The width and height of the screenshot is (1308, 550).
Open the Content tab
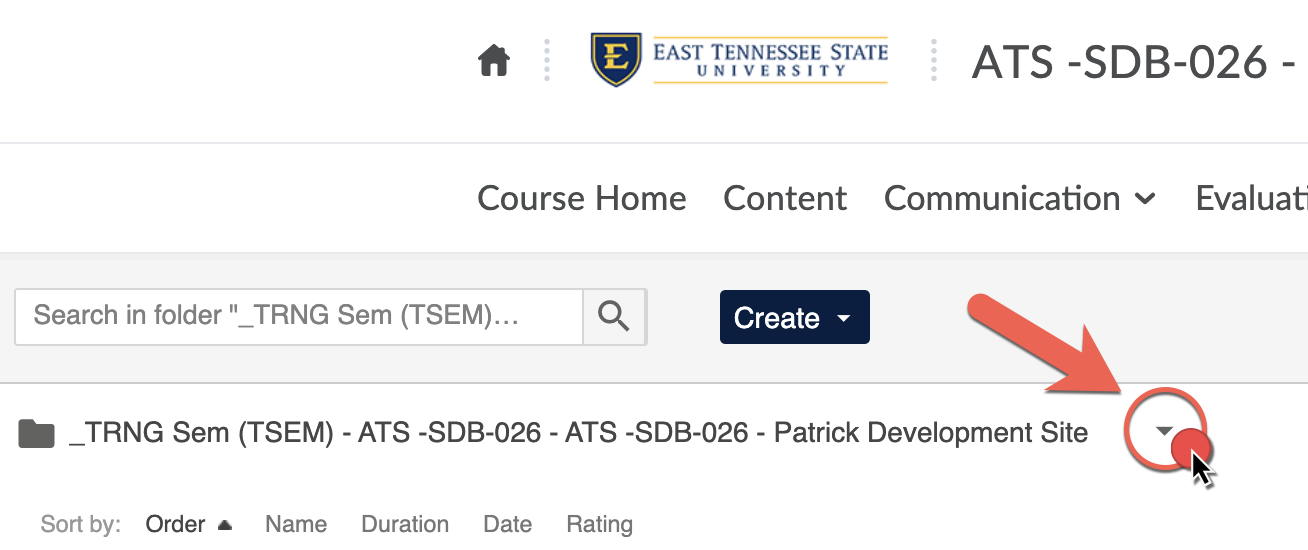tap(785, 198)
